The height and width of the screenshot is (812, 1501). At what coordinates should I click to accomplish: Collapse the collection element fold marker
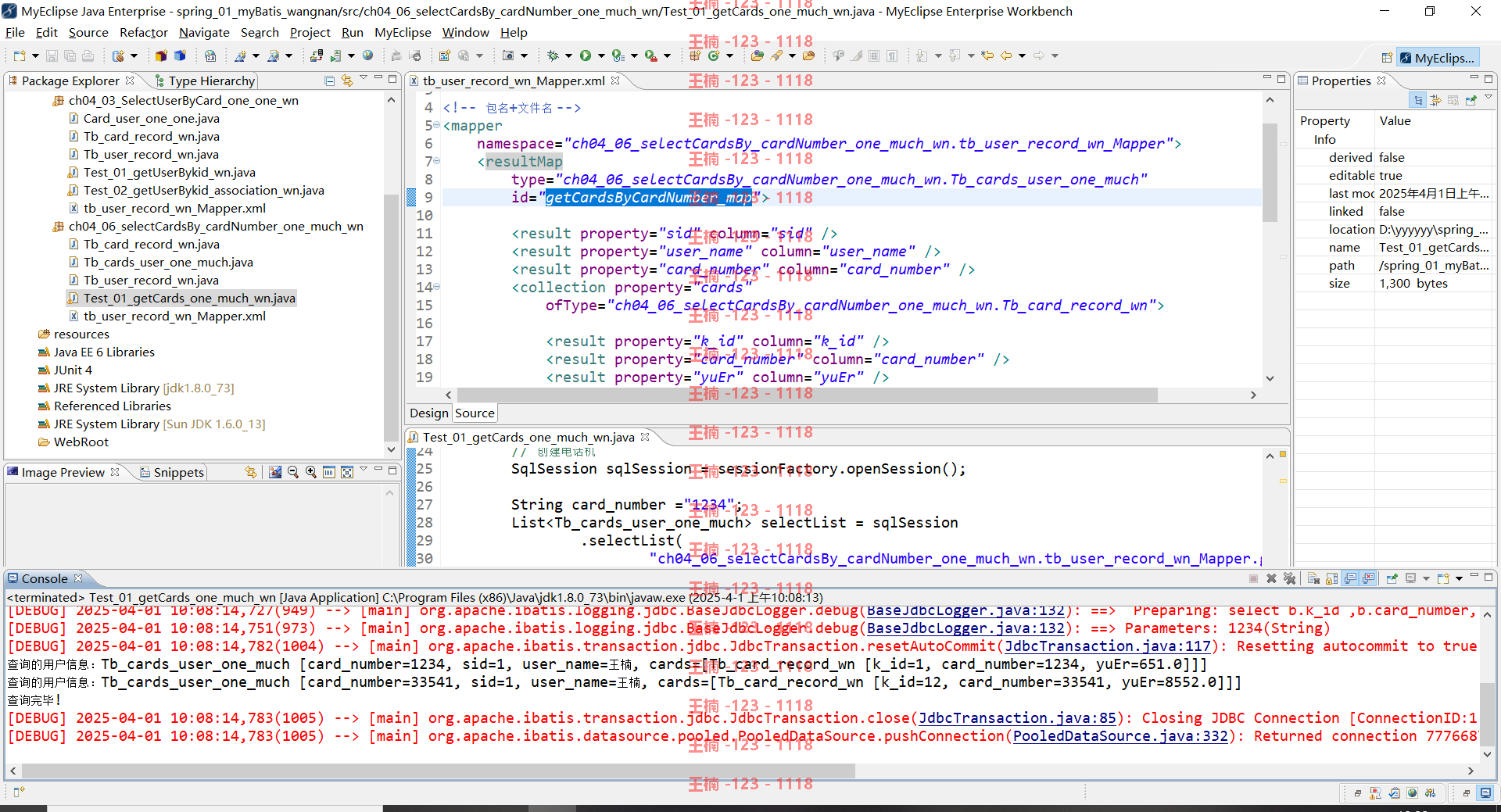[x=436, y=287]
